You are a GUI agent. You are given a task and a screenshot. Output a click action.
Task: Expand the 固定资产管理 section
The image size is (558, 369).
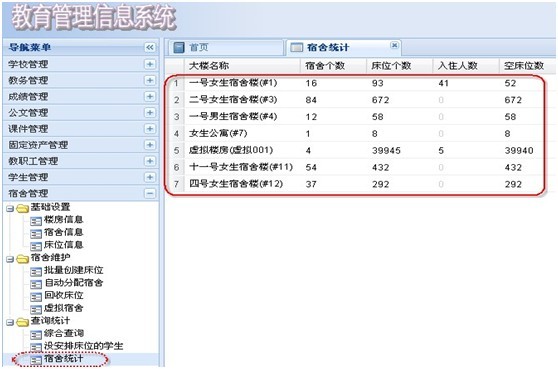150,145
